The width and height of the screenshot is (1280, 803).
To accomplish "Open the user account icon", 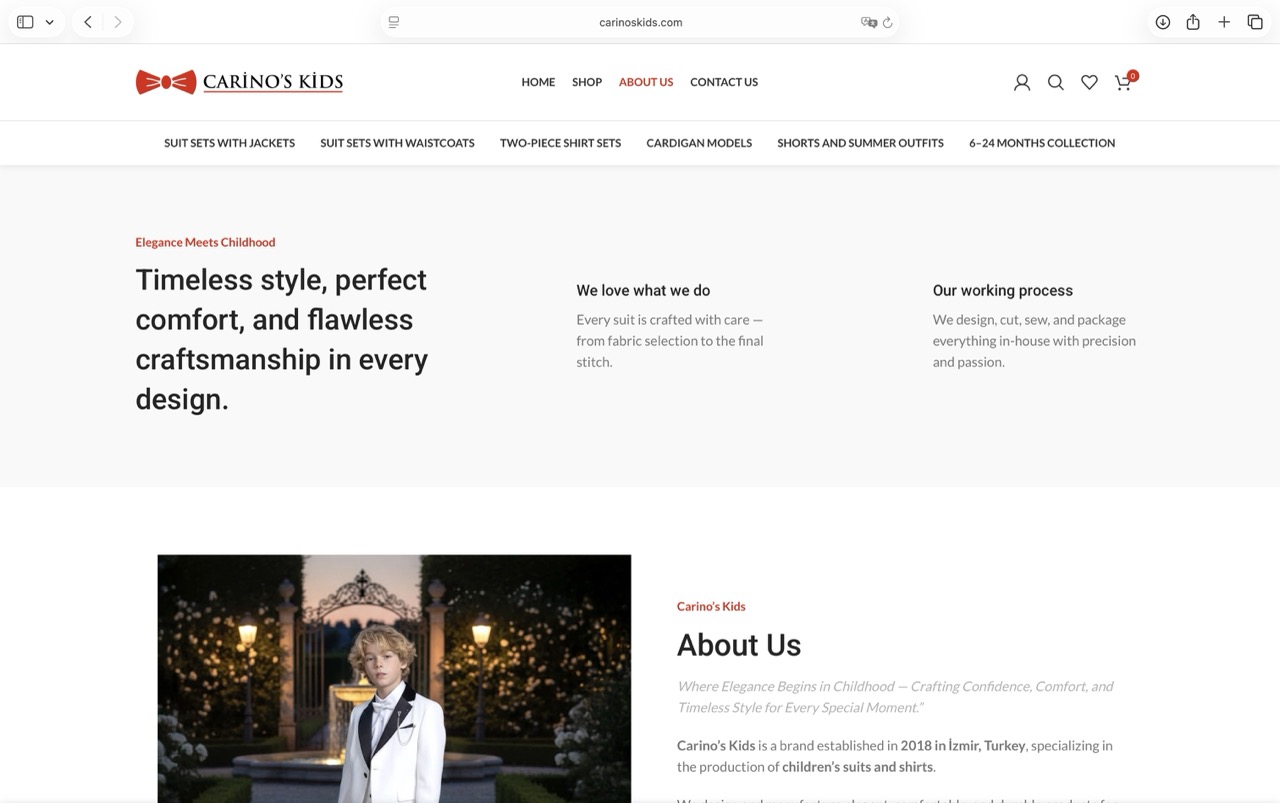I will pos(1021,83).
